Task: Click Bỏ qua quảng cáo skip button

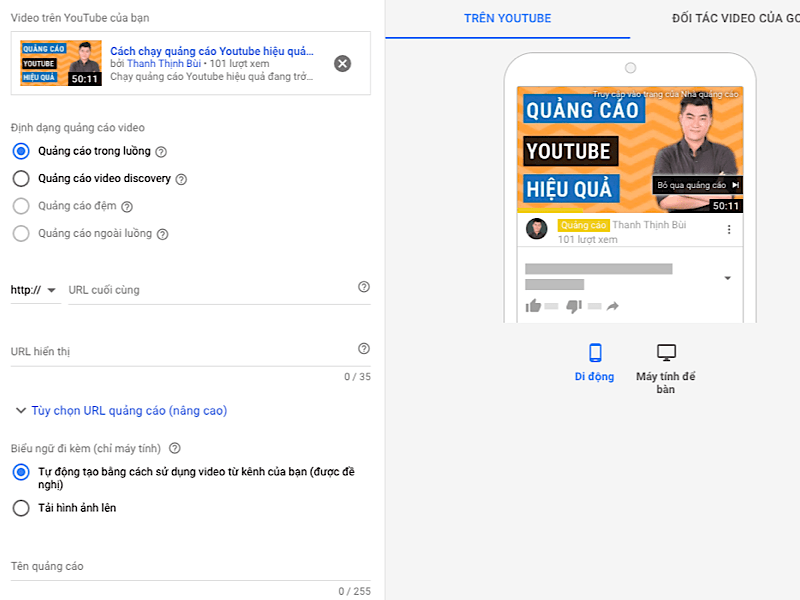Action: pyautogui.click(x=697, y=185)
